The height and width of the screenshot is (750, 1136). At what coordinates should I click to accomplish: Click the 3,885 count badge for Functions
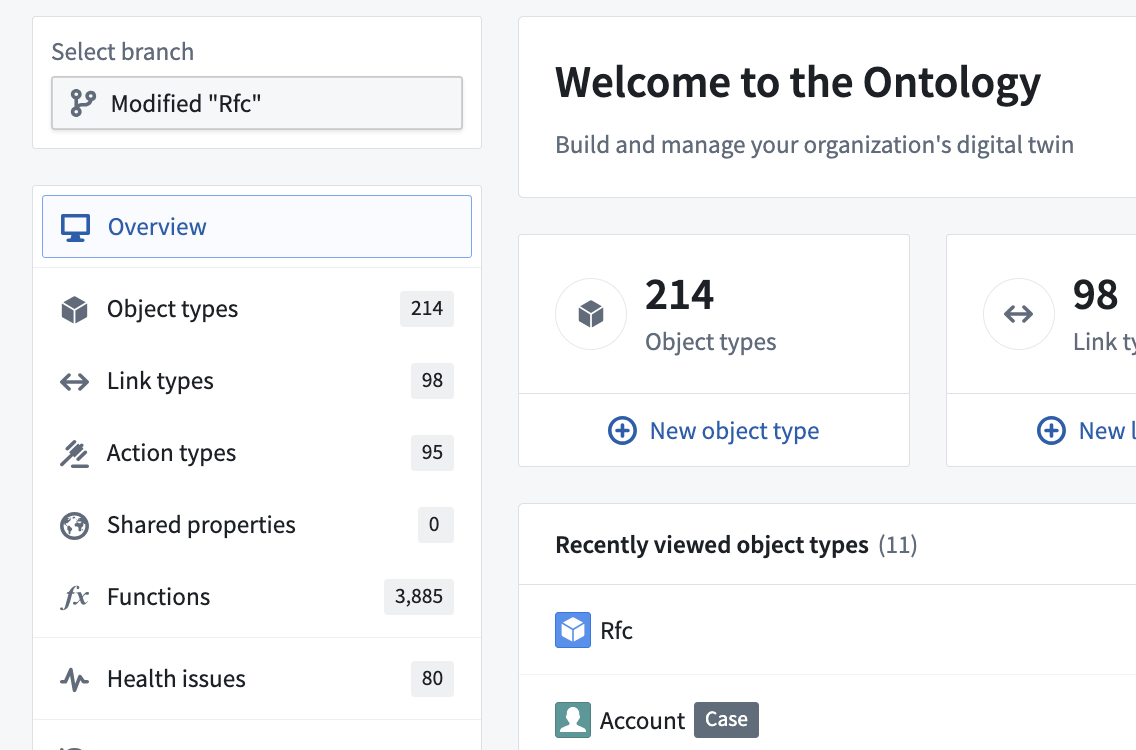coord(419,596)
